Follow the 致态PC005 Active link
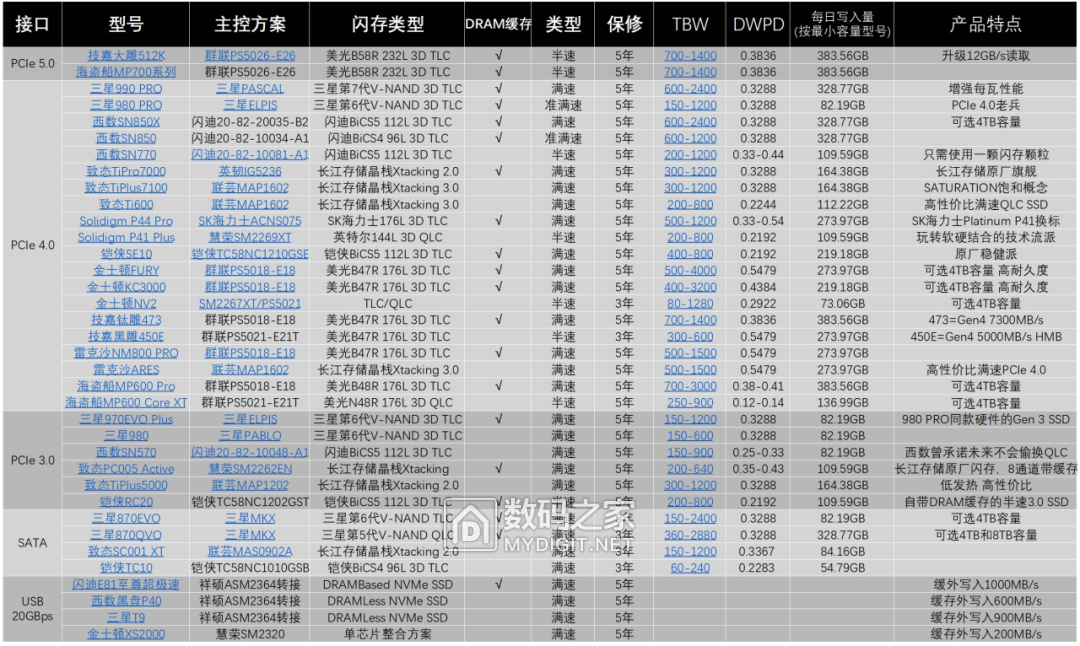1080x646 pixels. (126, 469)
